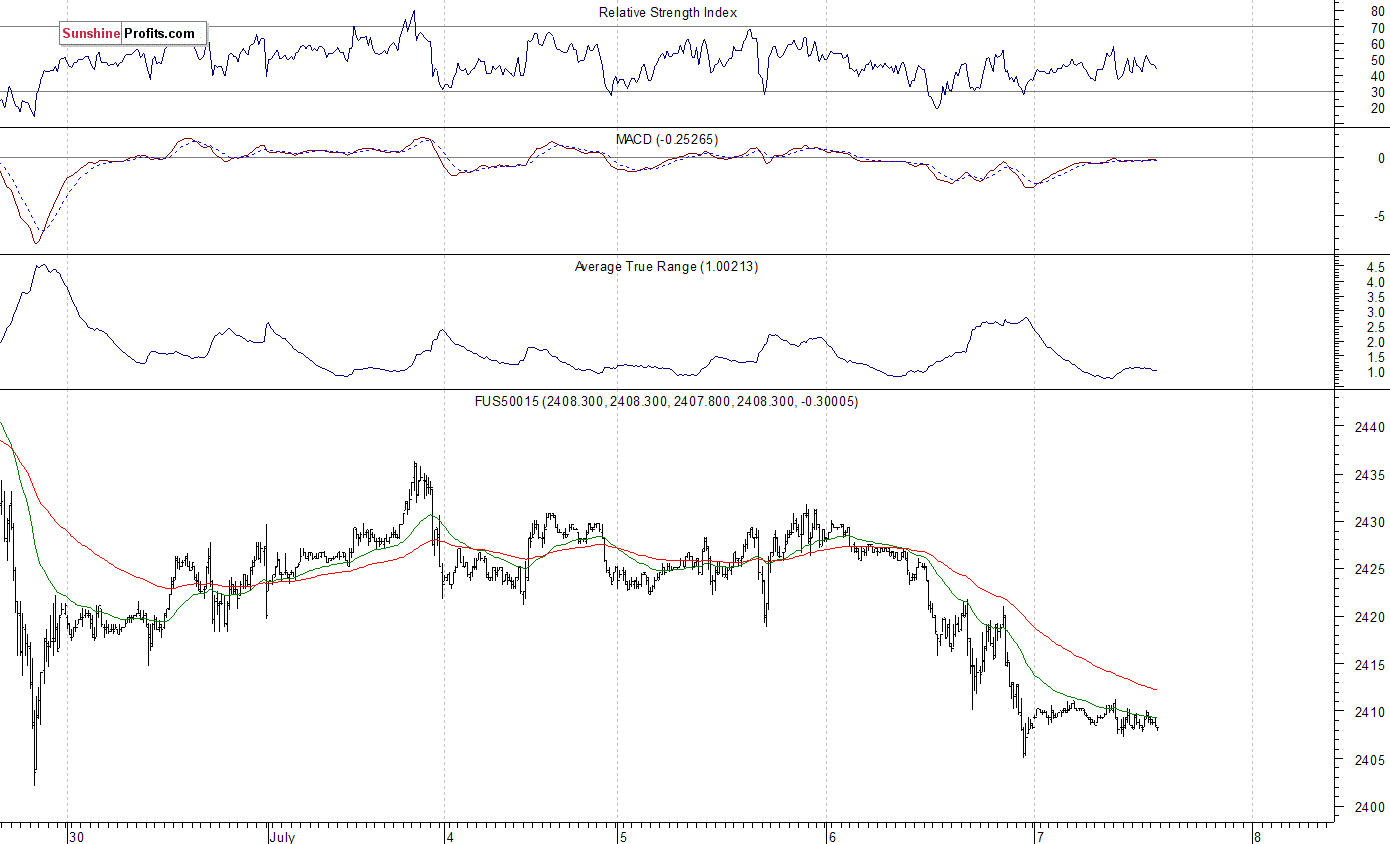
Task: Click the MACD -5 axis label
Action: click(1379, 216)
